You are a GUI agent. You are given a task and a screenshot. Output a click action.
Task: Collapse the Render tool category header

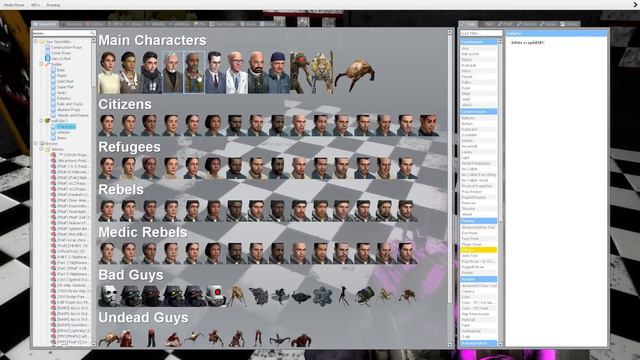[478, 279]
